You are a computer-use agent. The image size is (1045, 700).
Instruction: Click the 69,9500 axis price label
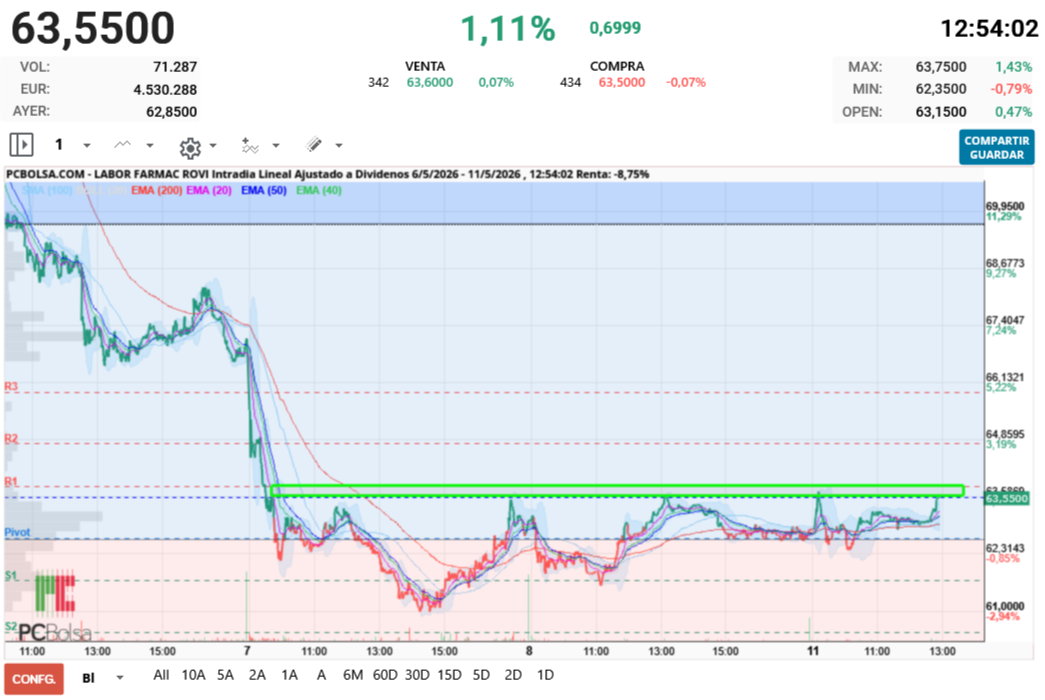point(1005,206)
